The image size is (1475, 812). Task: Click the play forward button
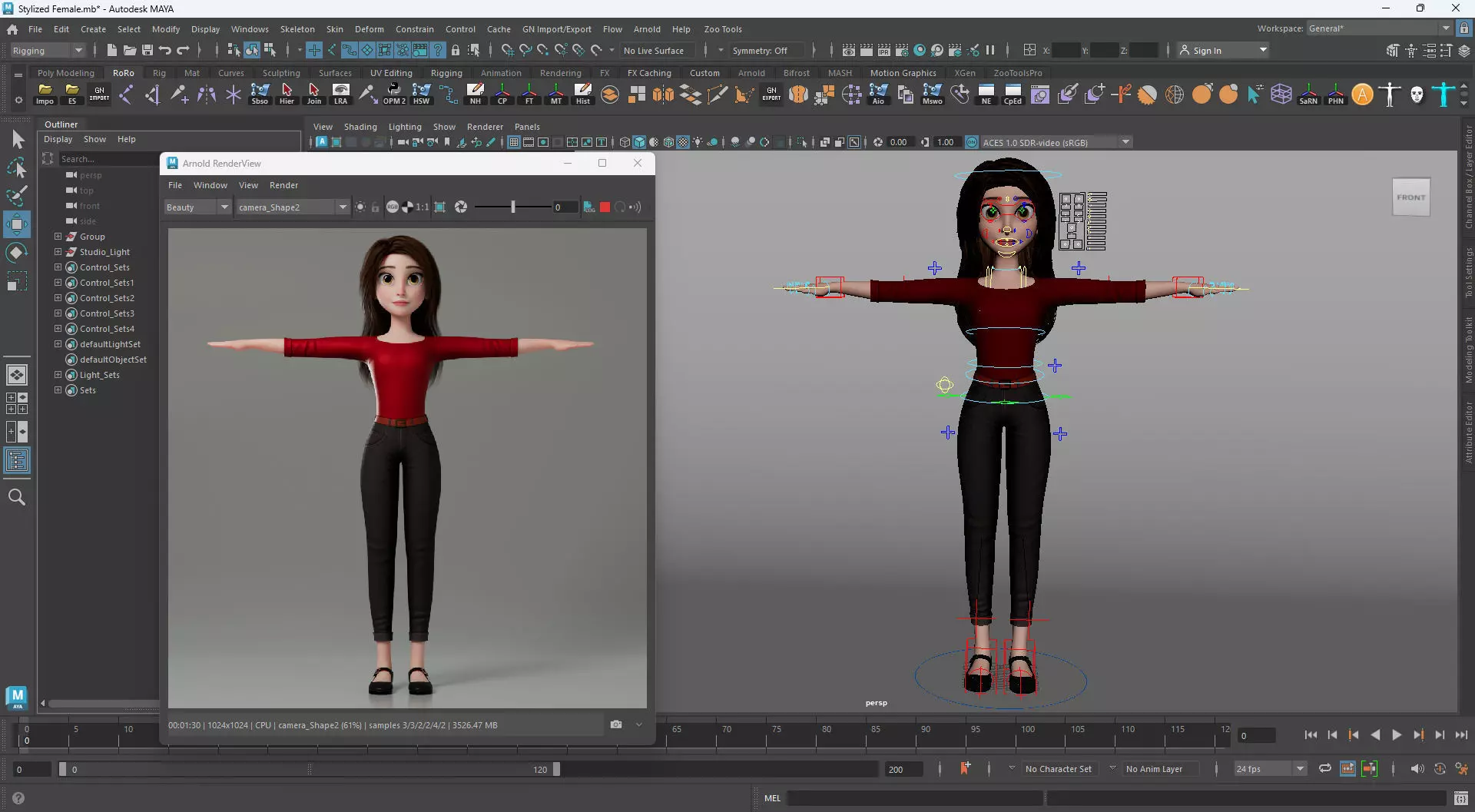tap(1397, 735)
